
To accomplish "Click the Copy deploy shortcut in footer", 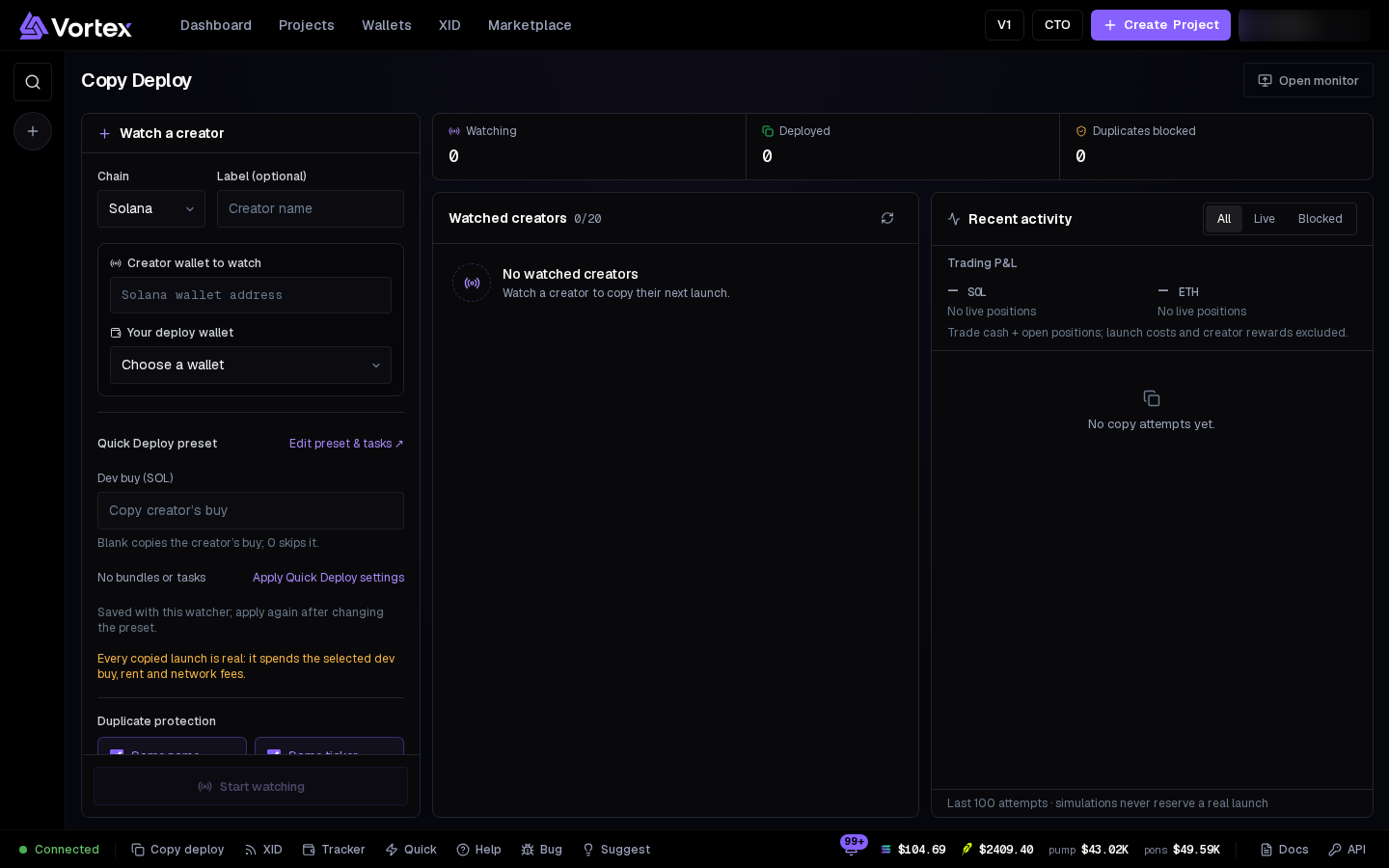I will coord(177,850).
